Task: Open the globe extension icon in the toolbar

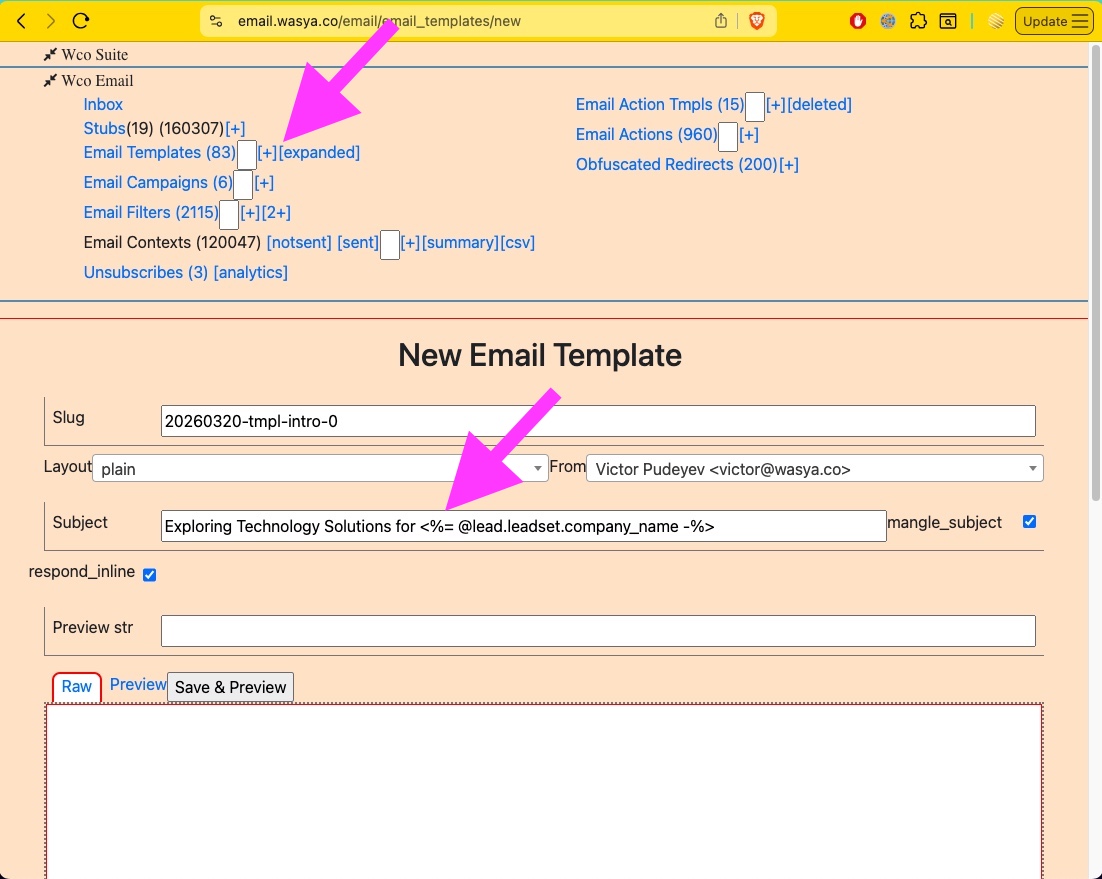Action: point(888,20)
